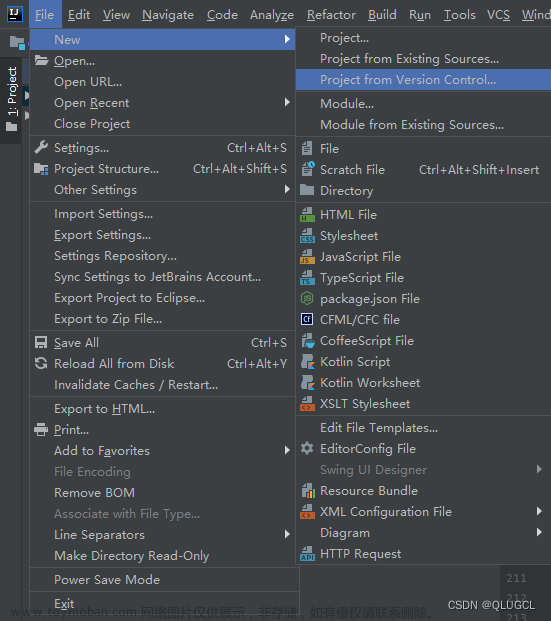Select Module from Existing Sources

tap(423, 125)
